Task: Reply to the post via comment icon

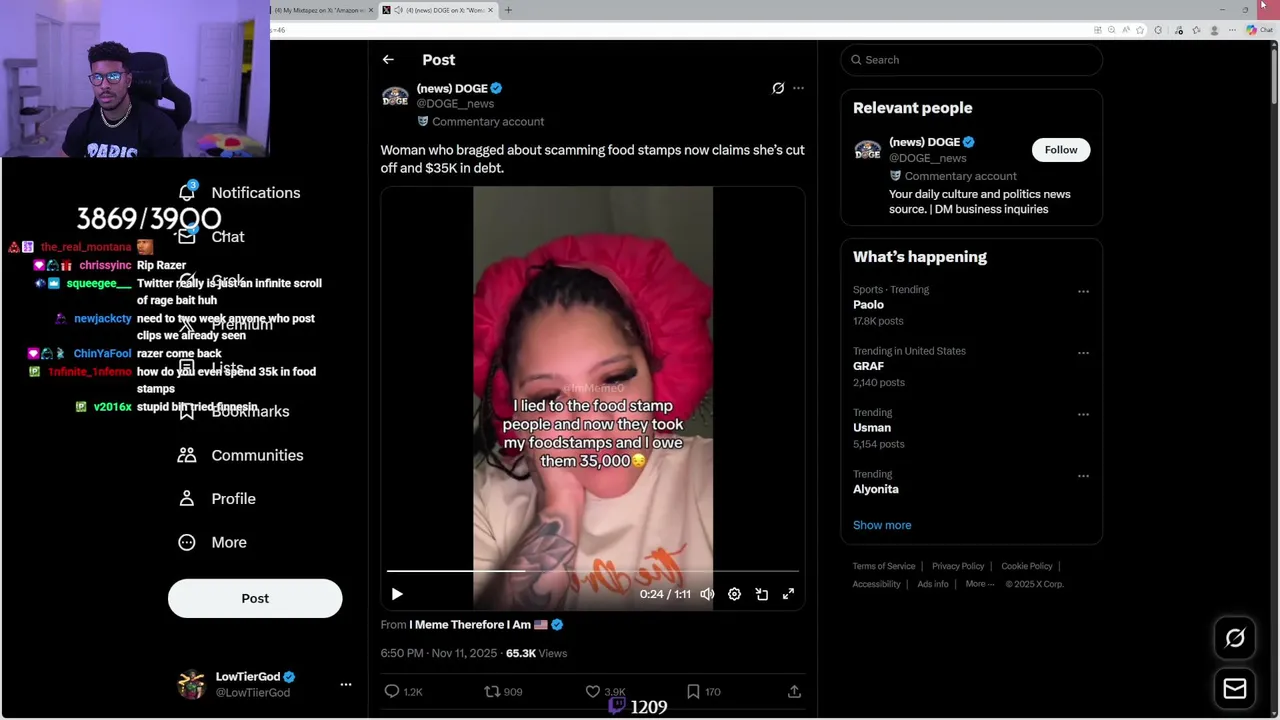Action: point(392,691)
